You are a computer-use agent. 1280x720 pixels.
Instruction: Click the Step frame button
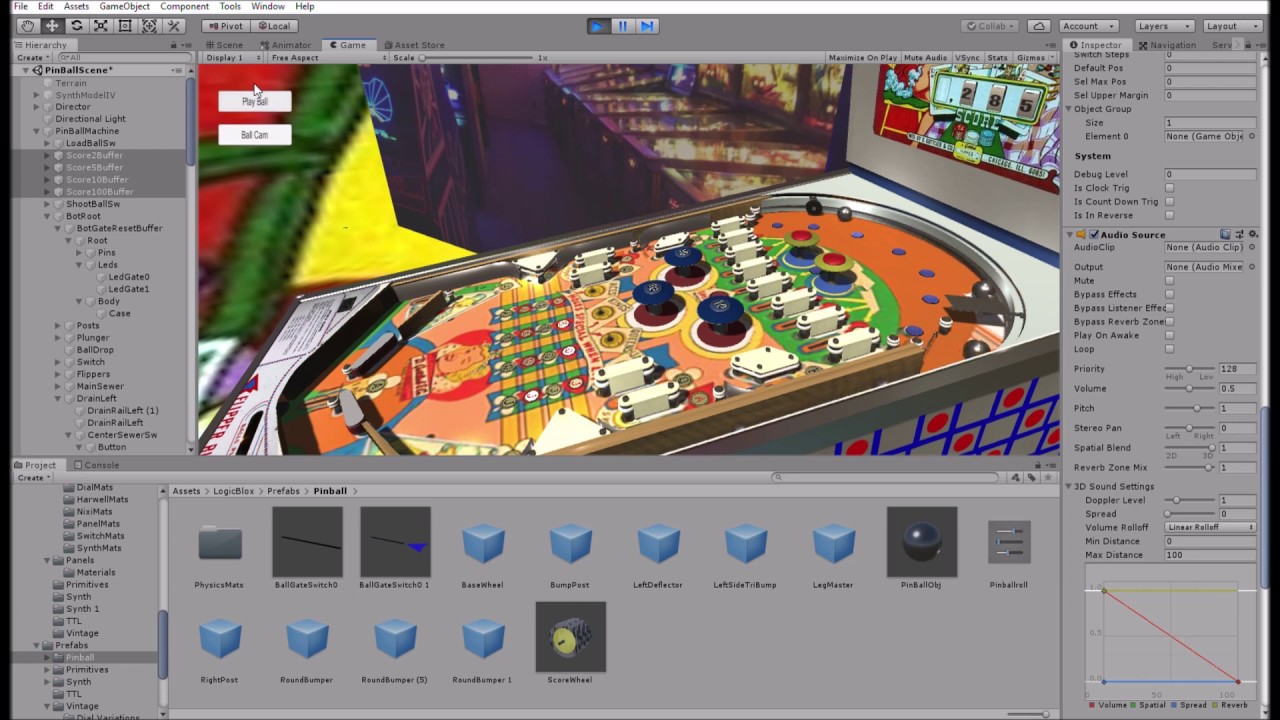[x=647, y=26]
